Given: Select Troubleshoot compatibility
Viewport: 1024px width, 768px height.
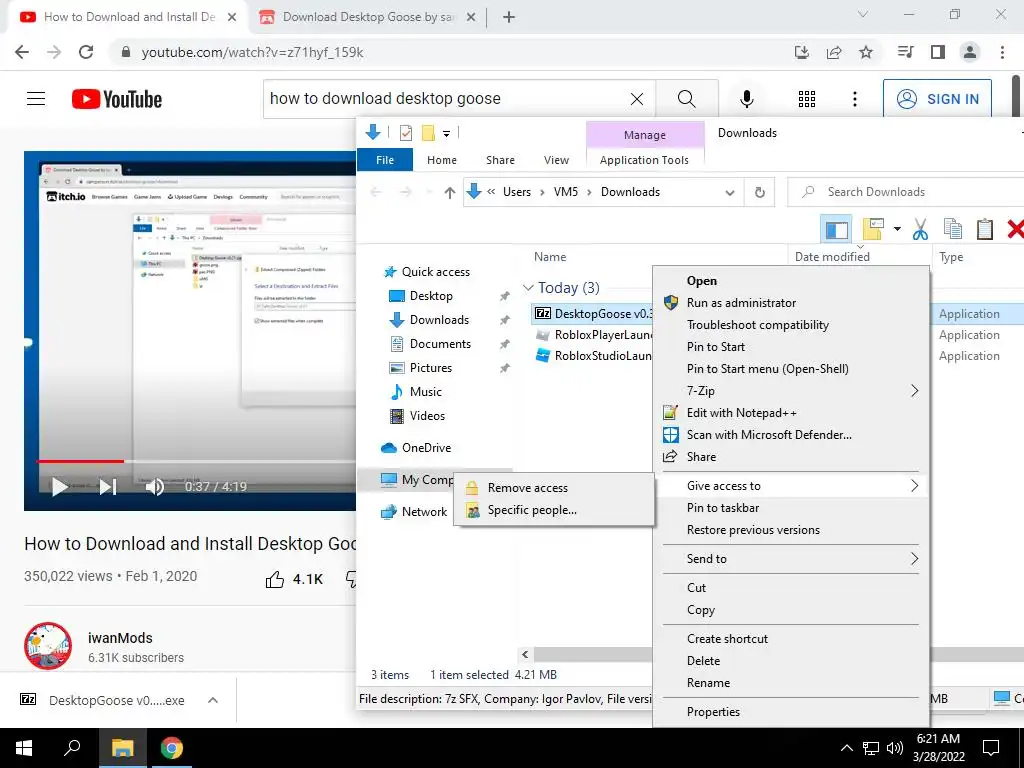Looking at the screenshot, I should (791, 325).
